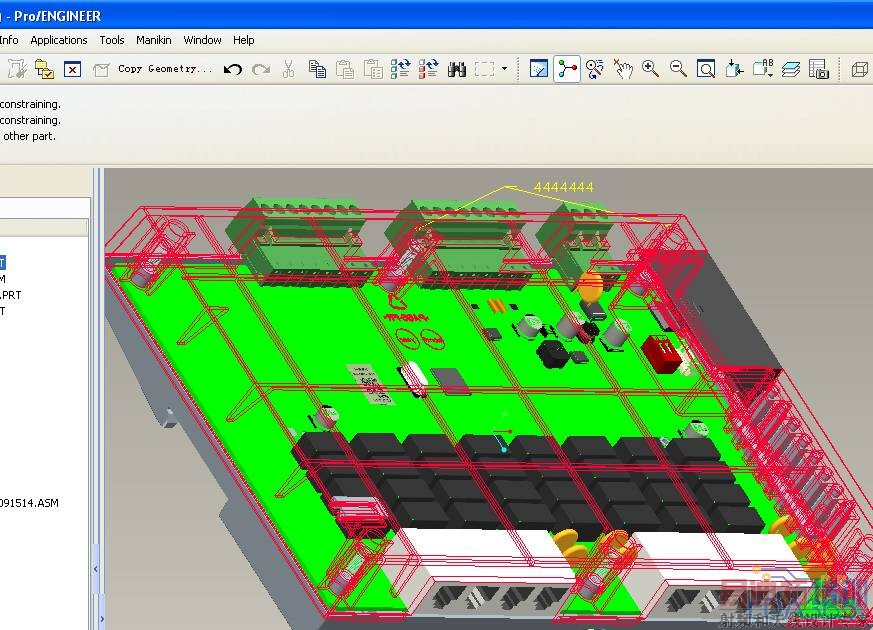Click the grayed envelope icon
Screen dimensions: 873x630
point(101,70)
